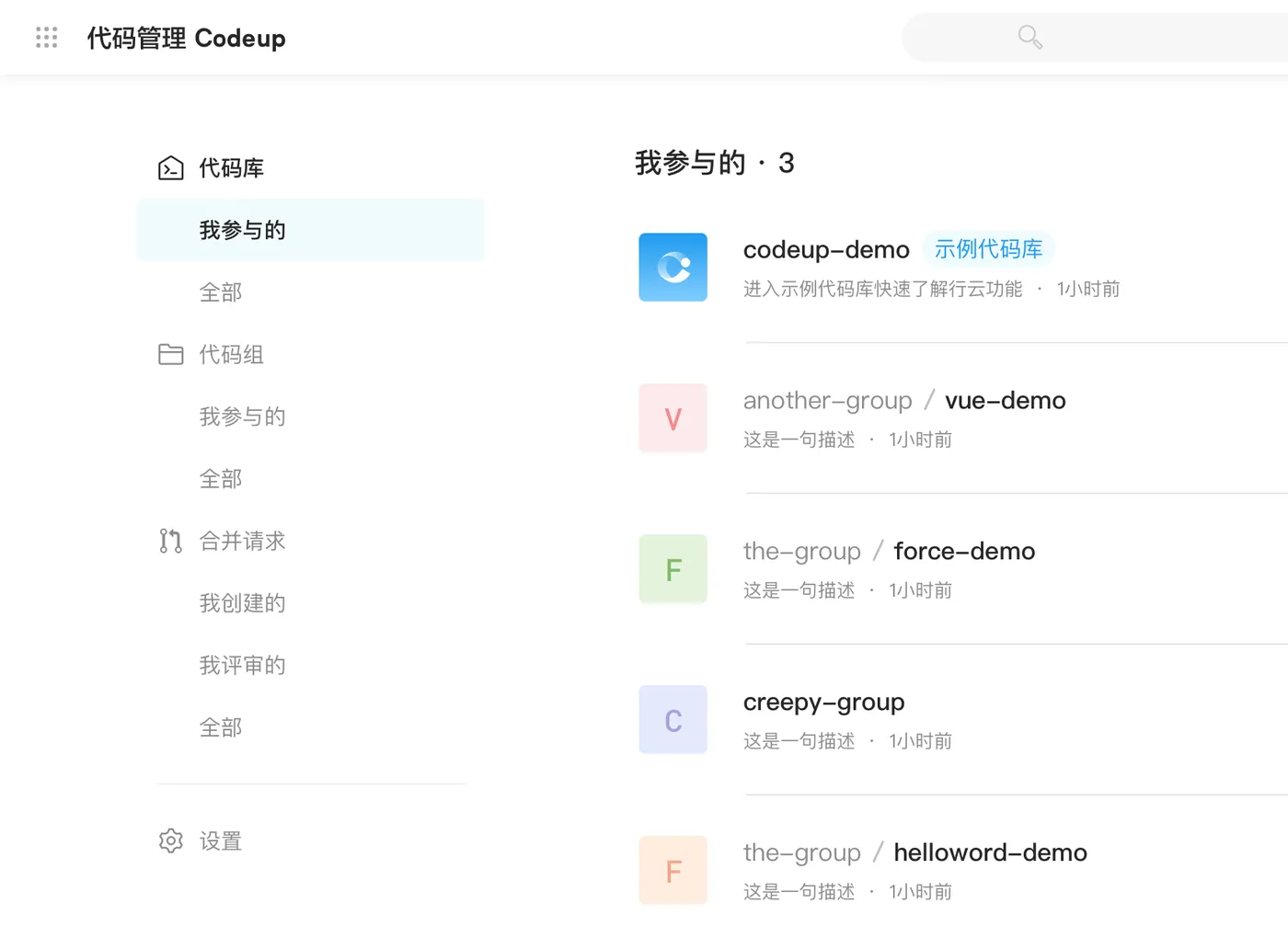The height and width of the screenshot is (937, 1288).
Task: Open the vue-demo repository link
Action: (1006, 401)
